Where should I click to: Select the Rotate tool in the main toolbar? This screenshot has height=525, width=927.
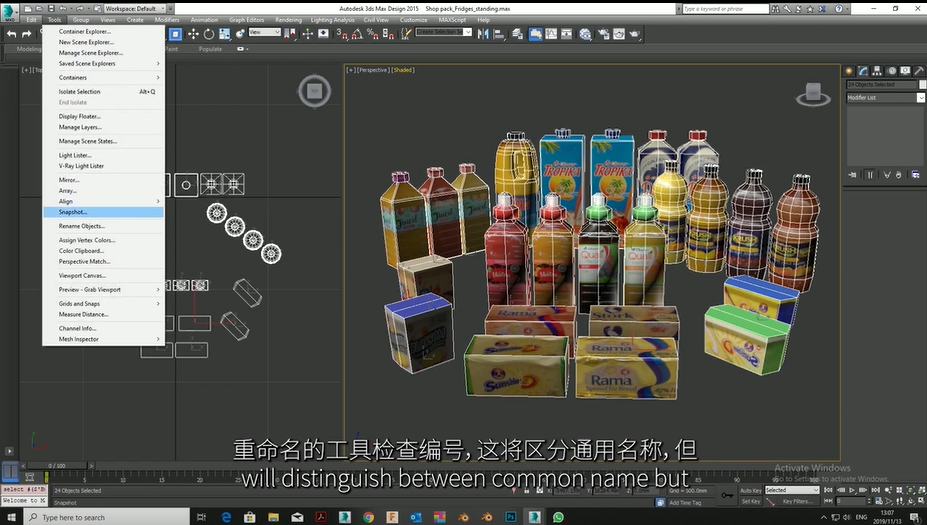(209, 34)
